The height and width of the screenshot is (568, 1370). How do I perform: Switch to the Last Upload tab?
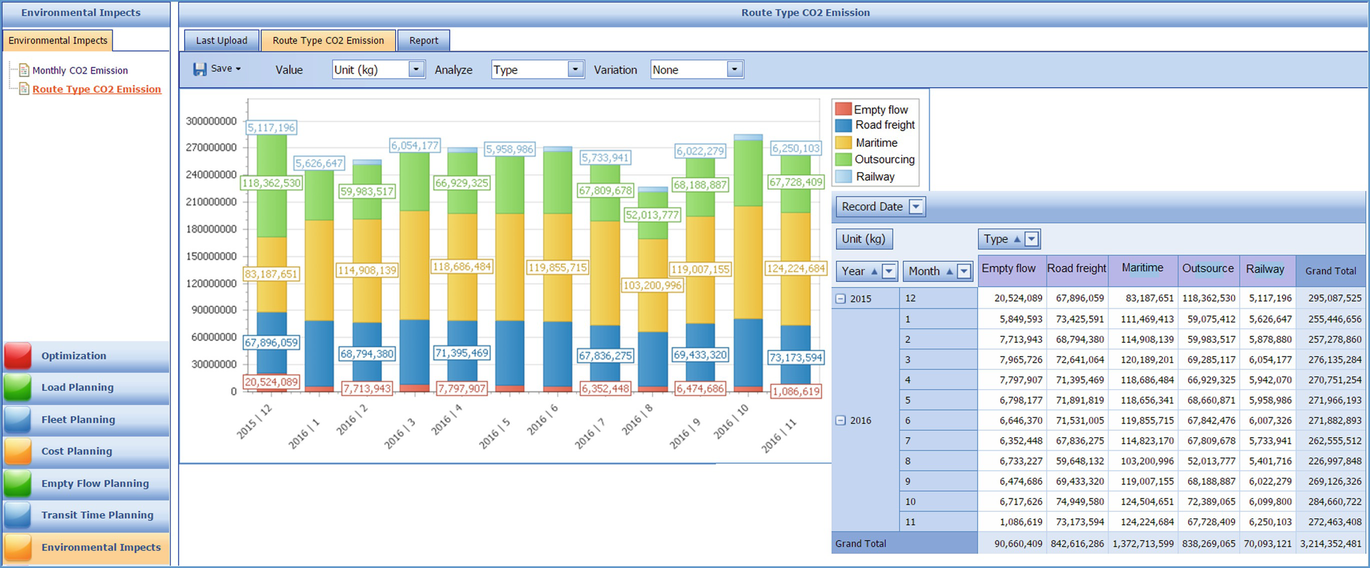222,41
